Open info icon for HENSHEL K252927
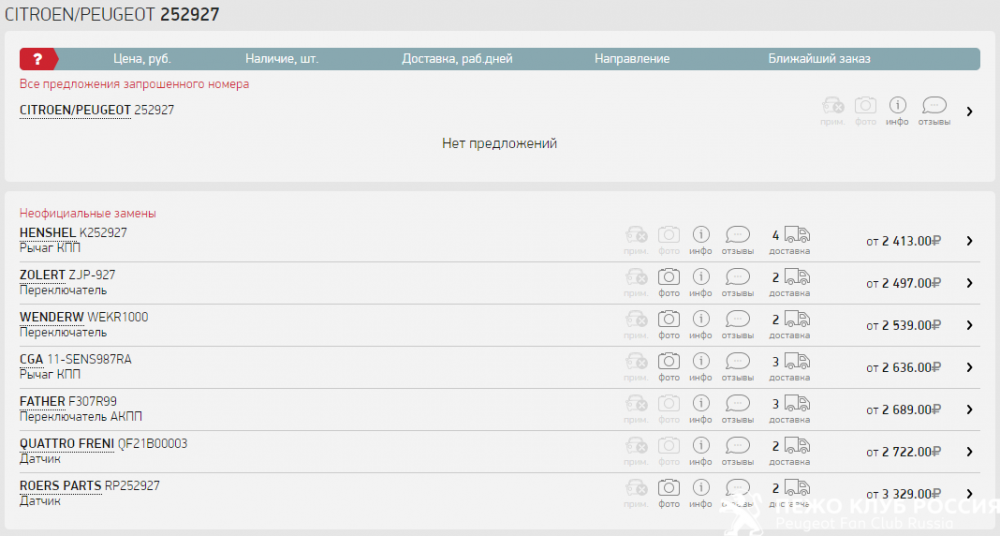The image size is (1000, 536). coord(701,235)
